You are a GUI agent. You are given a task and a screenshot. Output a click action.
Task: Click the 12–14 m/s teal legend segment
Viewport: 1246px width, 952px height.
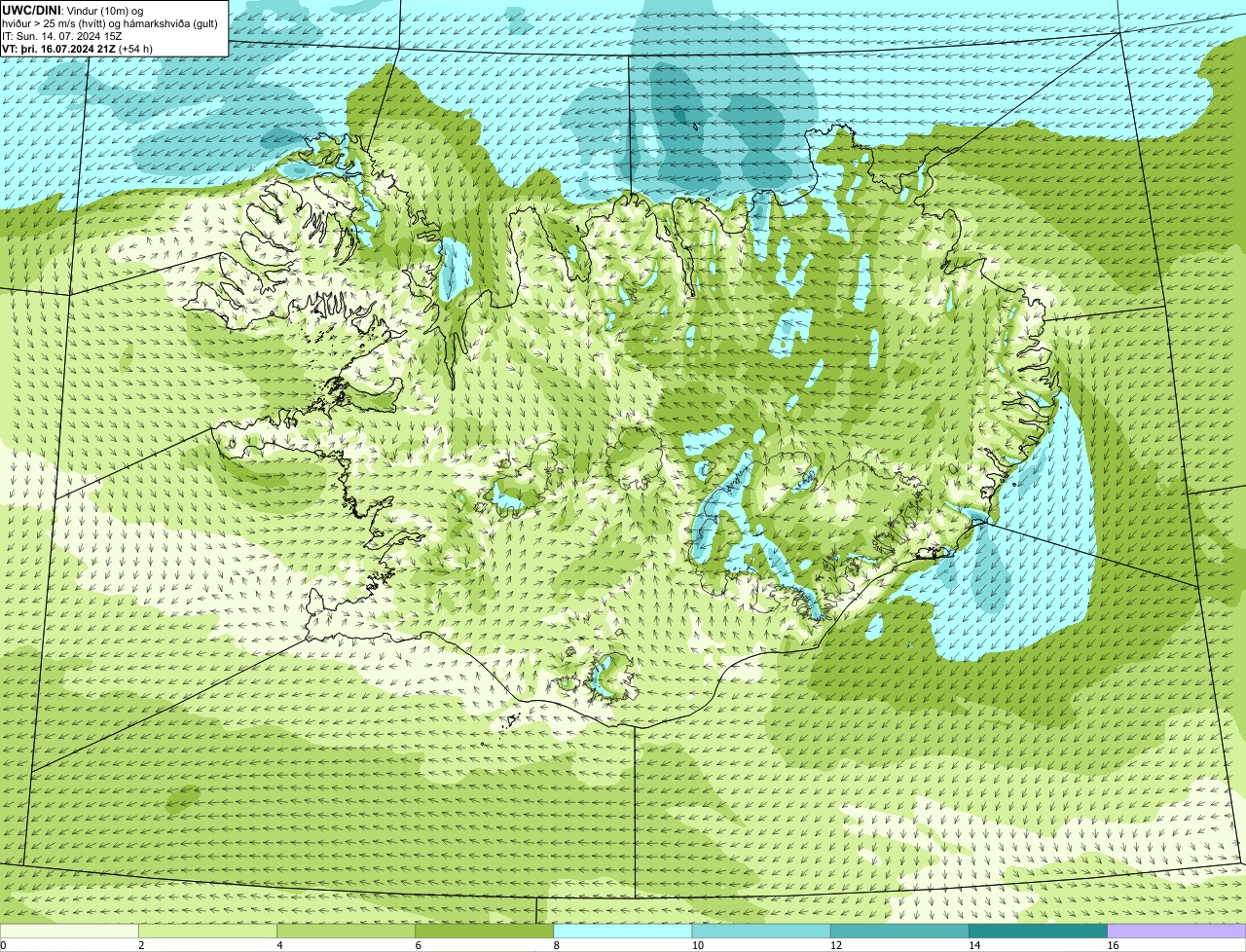(899, 931)
